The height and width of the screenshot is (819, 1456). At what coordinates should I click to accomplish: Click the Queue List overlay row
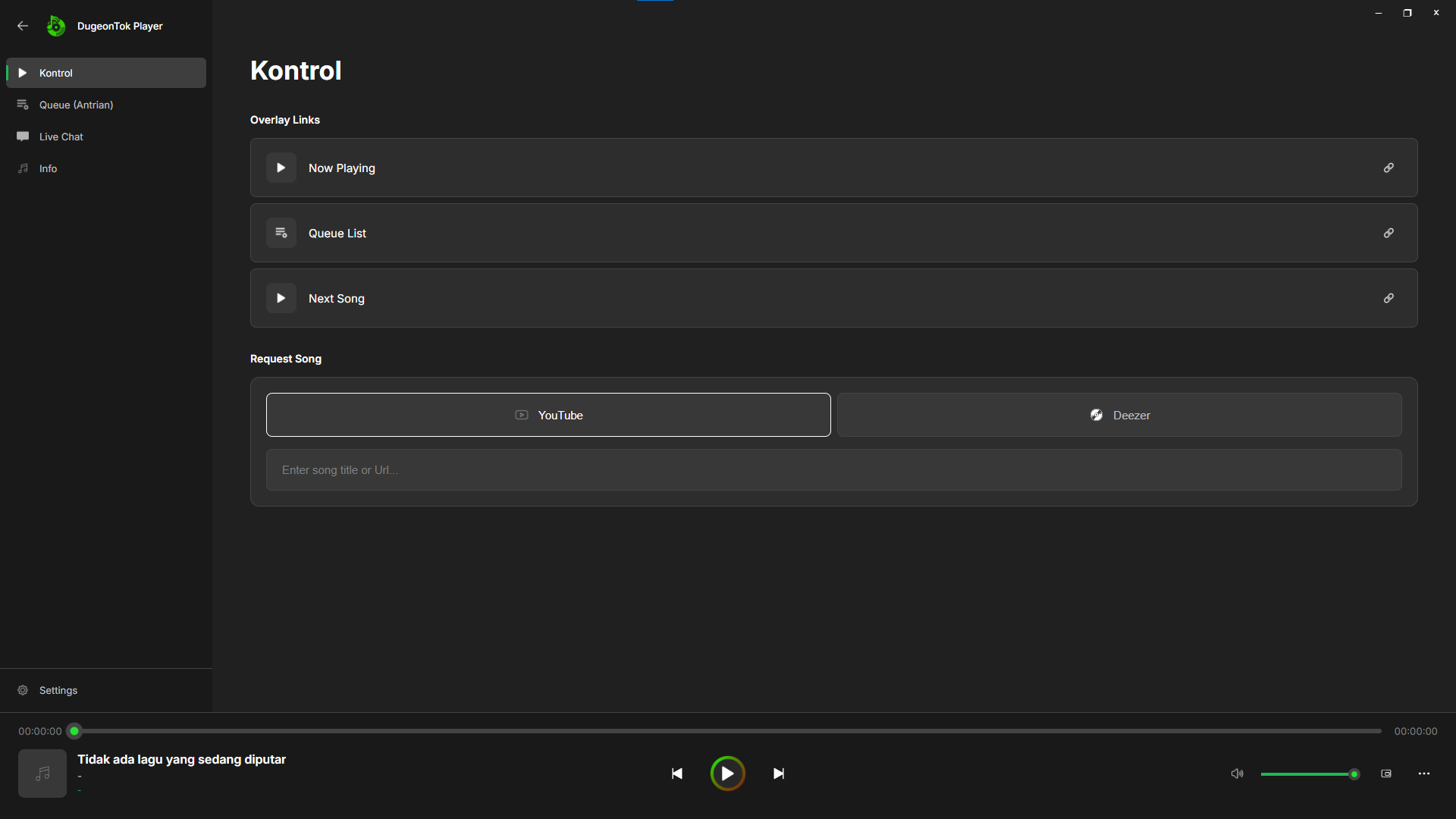tap(758, 233)
